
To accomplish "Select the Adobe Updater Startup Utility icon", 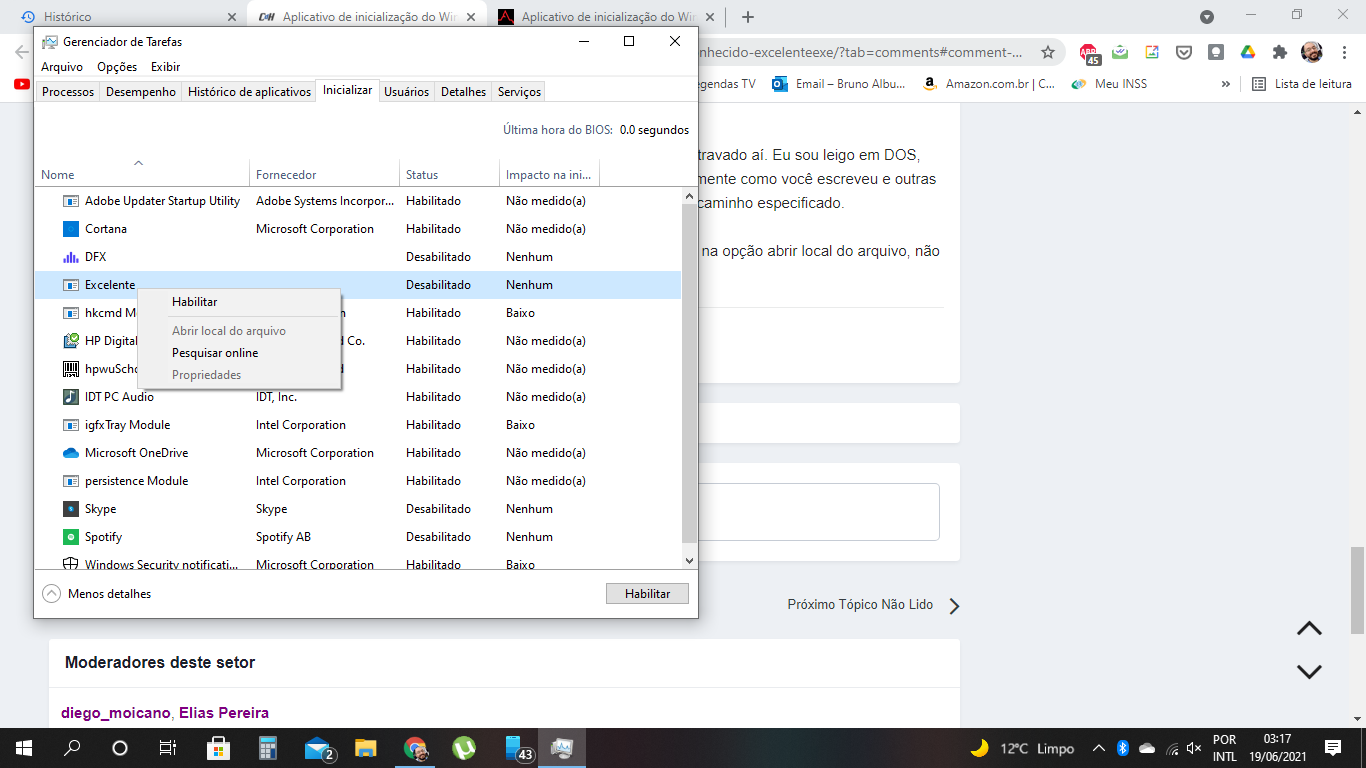I will 71,201.
